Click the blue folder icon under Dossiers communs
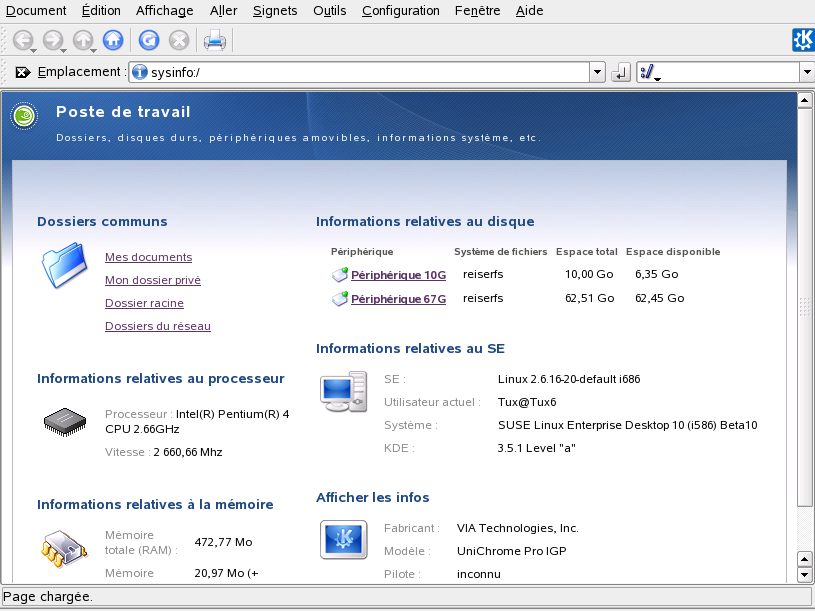Image resolution: width=815 pixels, height=611 pixels. (x=64, y=265)
